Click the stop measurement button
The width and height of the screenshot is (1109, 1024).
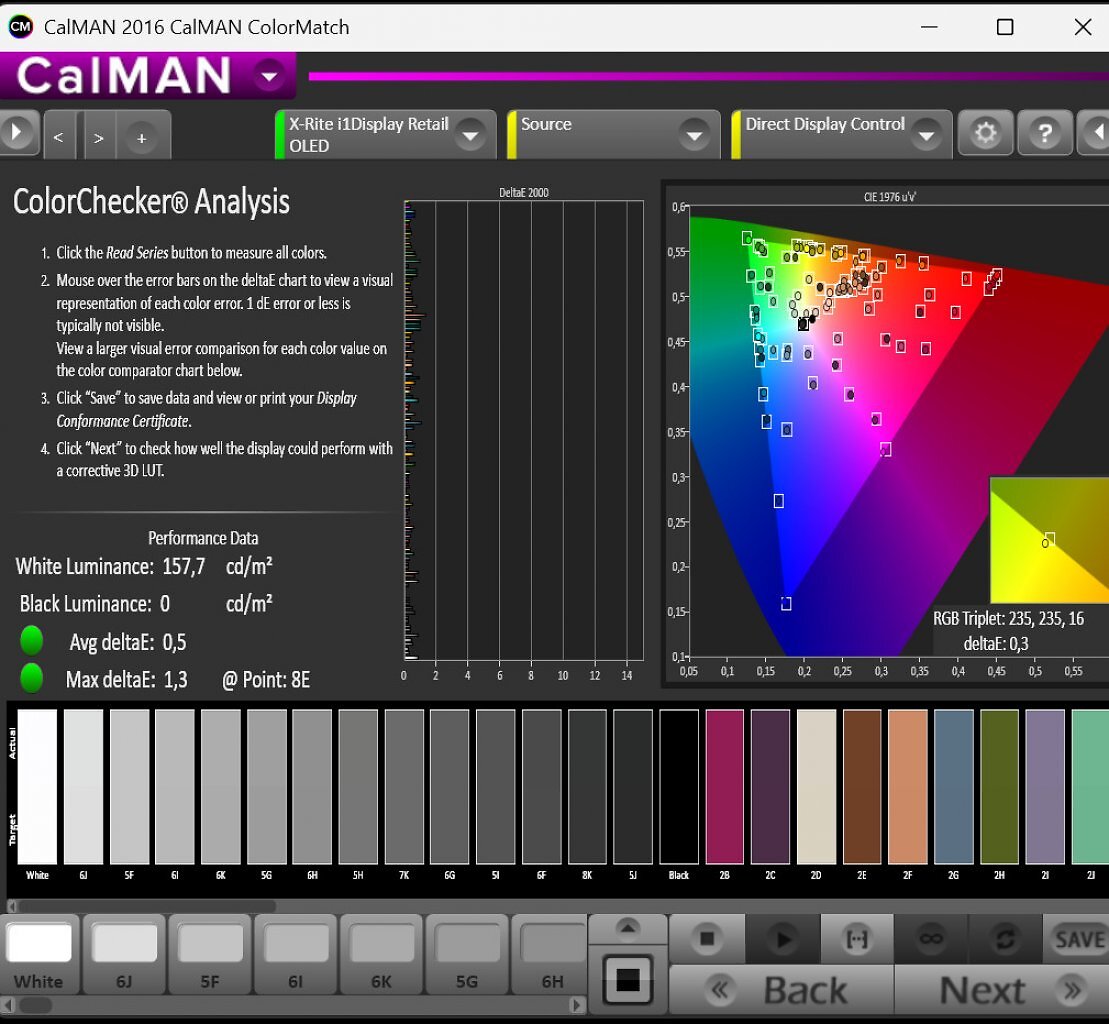(x=707, y=938)
